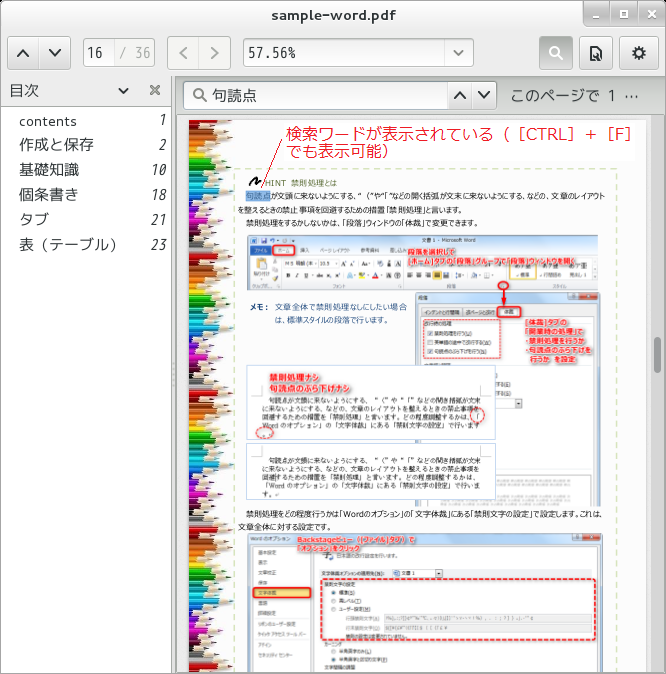This screenshot has height=674, width=666.
Task: Open 作成と保存 section in outline
Action: [56, 145]
